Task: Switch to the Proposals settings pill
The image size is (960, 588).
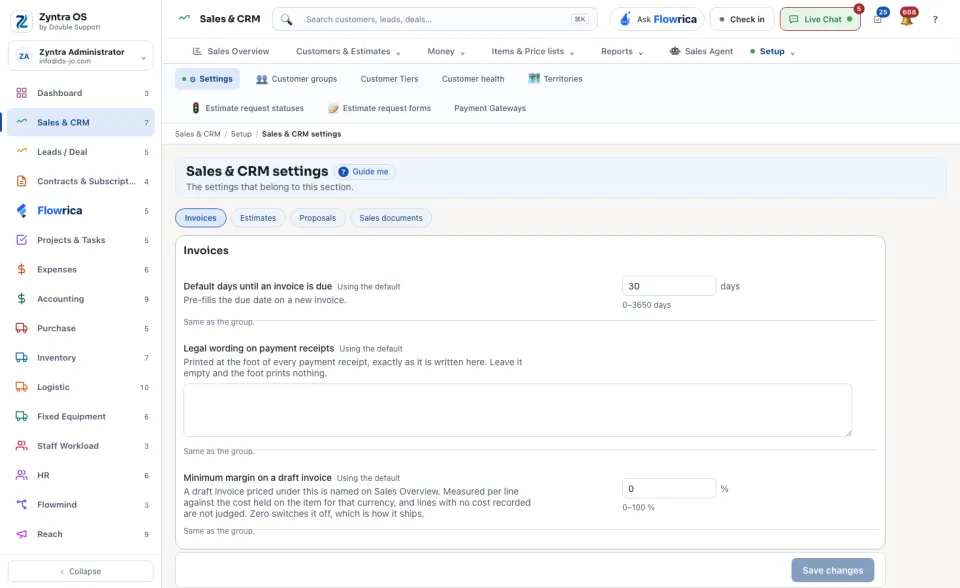Action: coord(317,218)
